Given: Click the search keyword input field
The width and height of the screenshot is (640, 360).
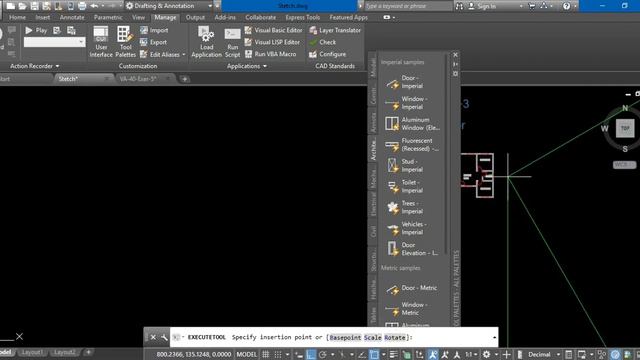Looking at the screenshot, I should [x=408, y=6].
